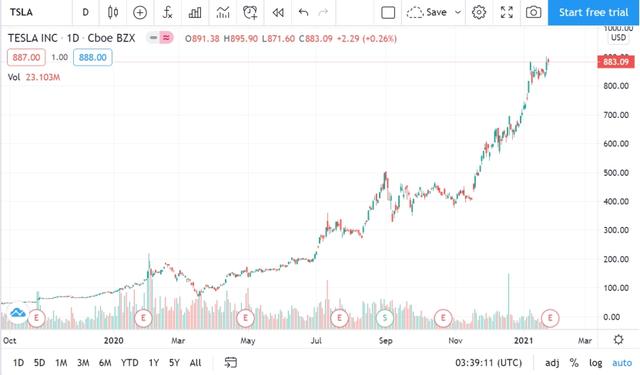The height and width of the screenshot is (375, 640).
Task: Open earnings marker E near October
Action: pyautogui.click(x=36, y=318)
